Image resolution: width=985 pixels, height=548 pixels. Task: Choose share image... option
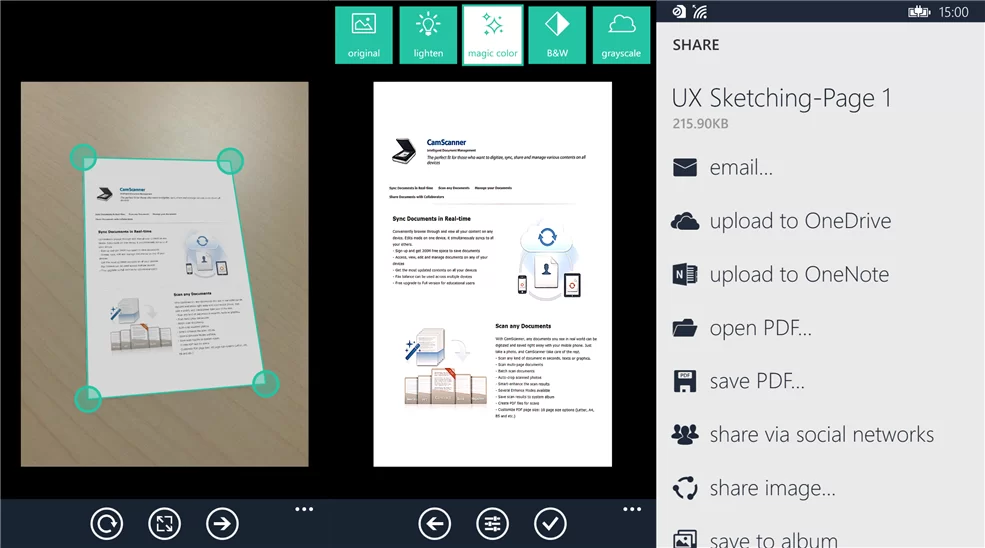[773, 488]
